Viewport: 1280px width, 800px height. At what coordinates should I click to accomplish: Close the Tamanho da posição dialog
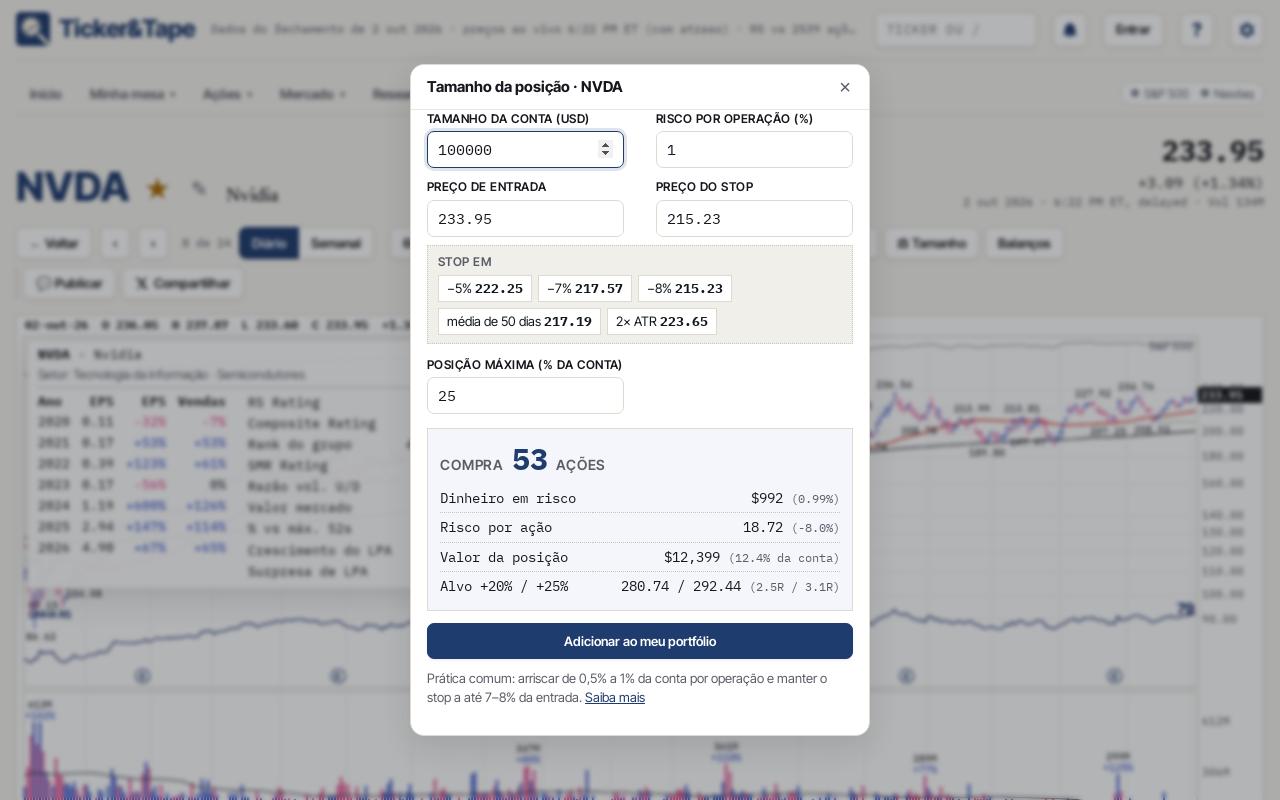tap(845, 87)
